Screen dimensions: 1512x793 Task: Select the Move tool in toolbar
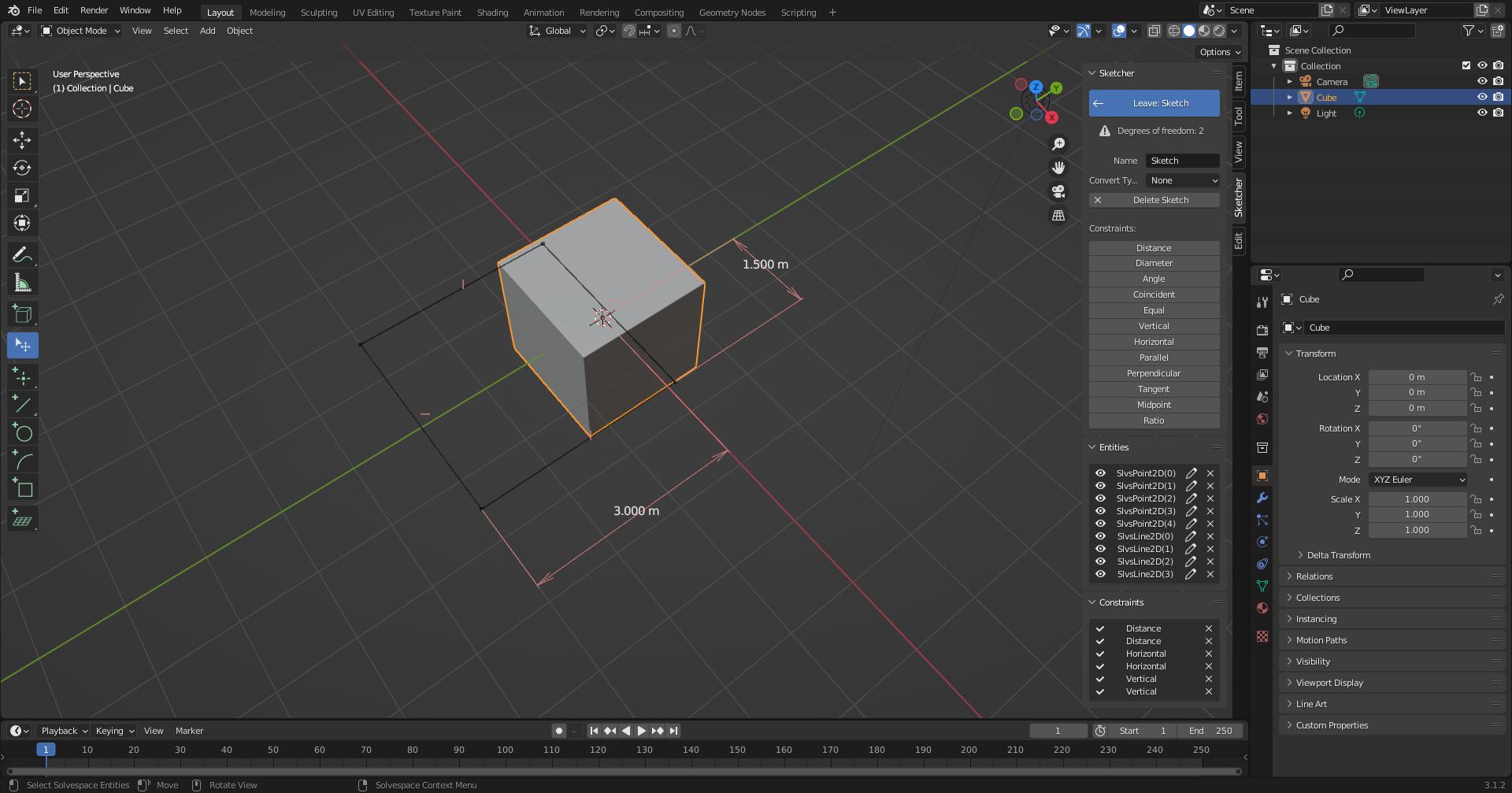coord(22,140)
